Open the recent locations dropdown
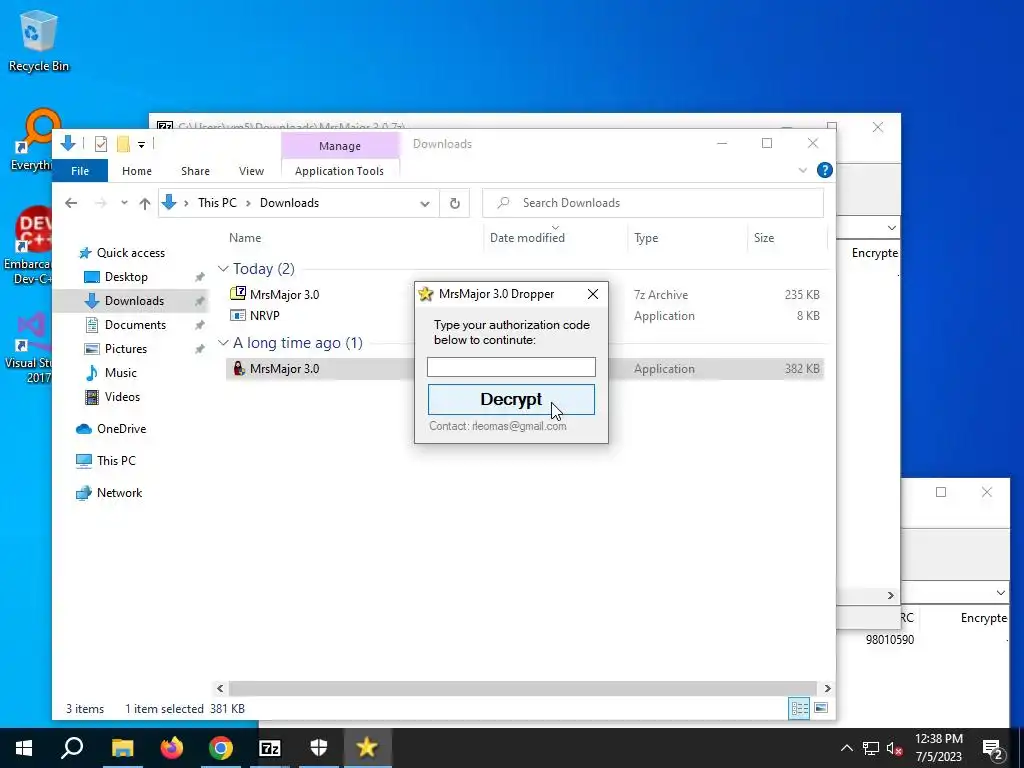The width and height of the screenshot is (1024, 768). click(x=124, y=203)
